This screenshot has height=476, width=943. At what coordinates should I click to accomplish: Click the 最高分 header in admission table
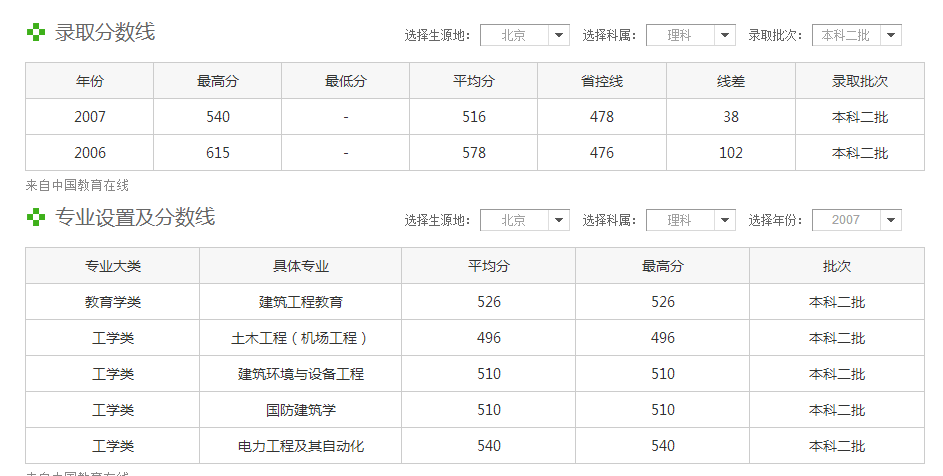[217, 81]
